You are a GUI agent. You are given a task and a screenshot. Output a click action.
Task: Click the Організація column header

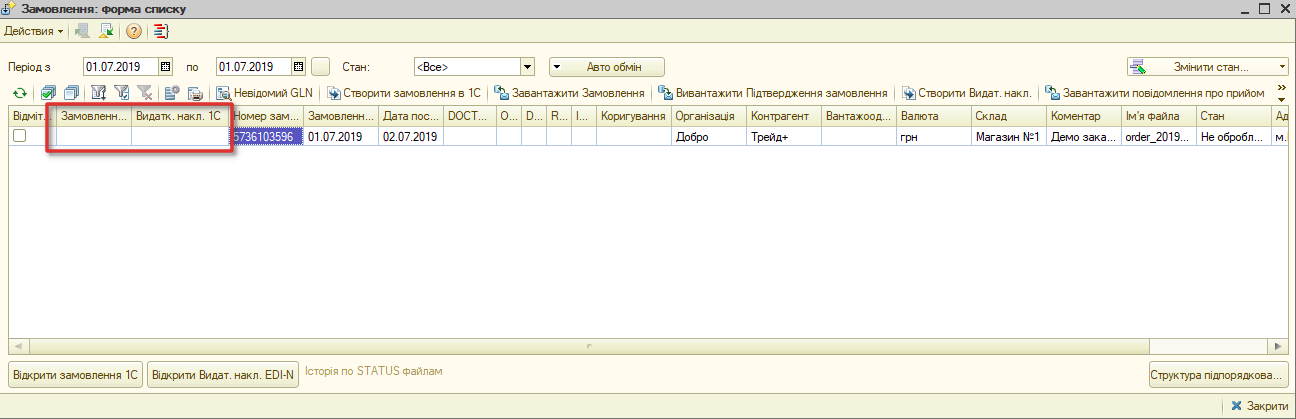709,116
